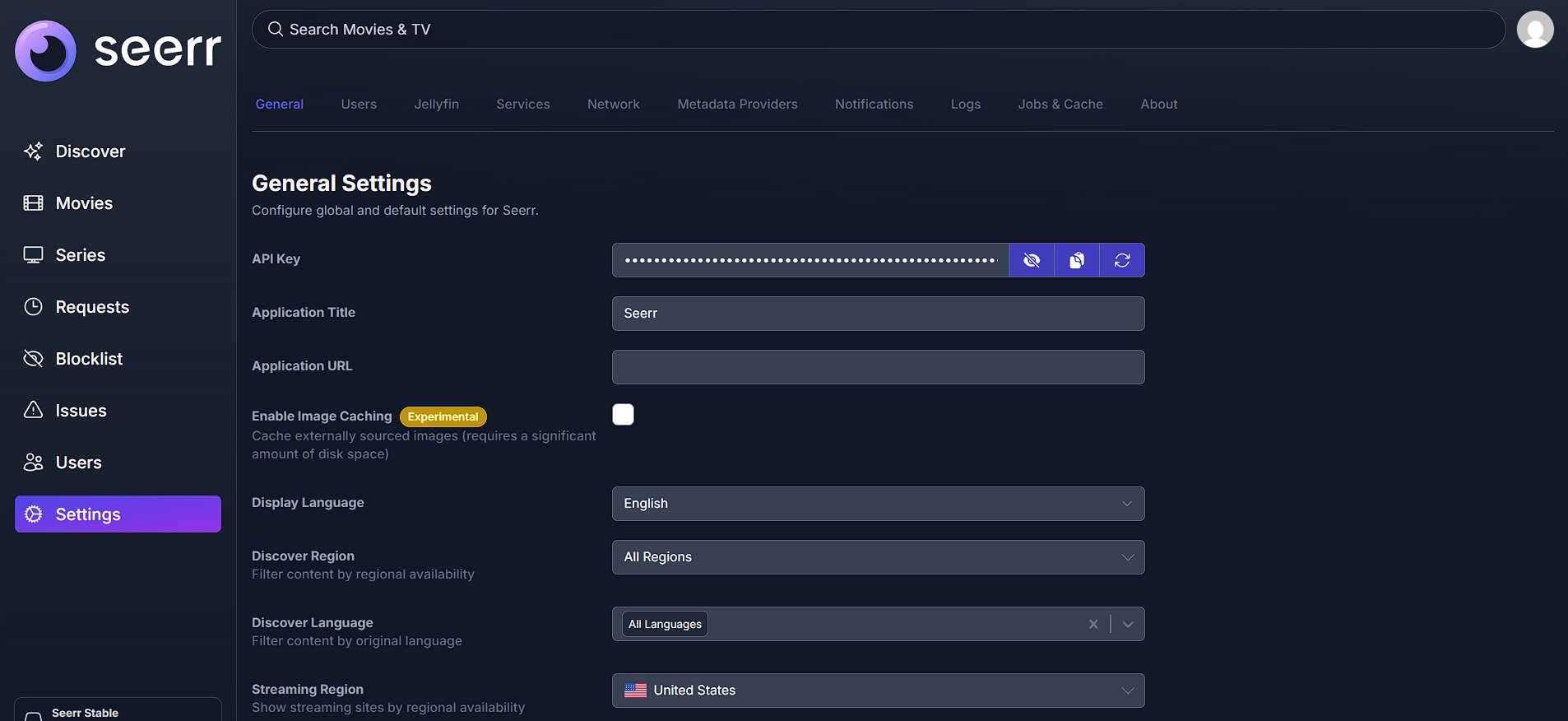Click the Application URL input field
This screenshot has height=721, width=1568.
click(878, 367)
